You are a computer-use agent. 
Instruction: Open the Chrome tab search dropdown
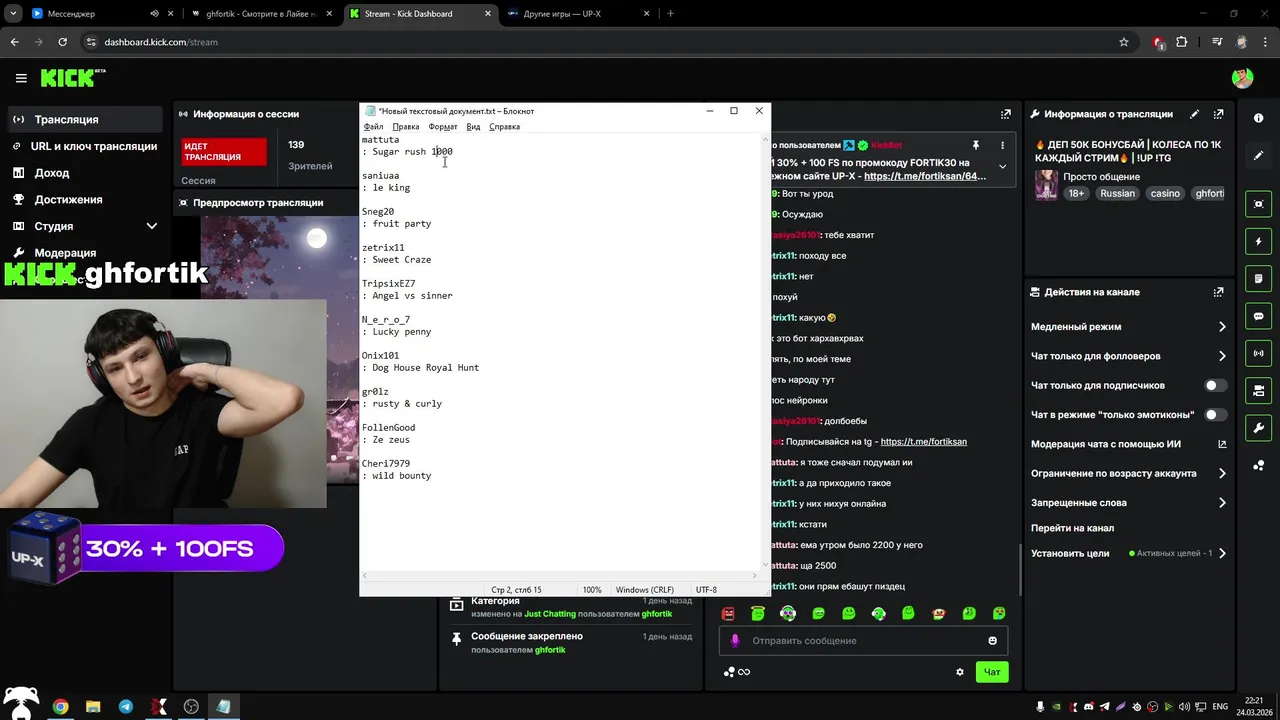(x=12, y=14)
